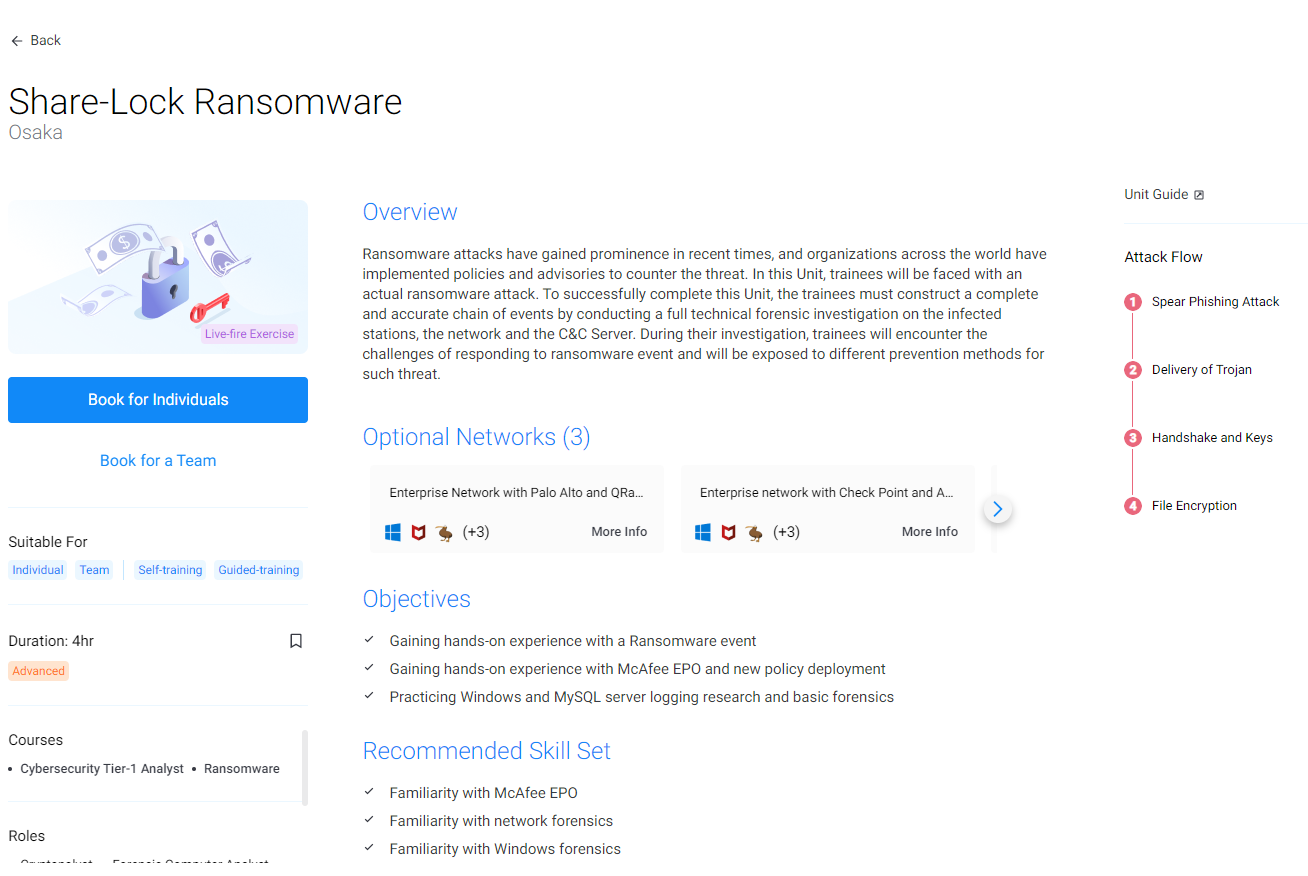Click the Windows icon in the Palo Alto network card
The image size is (1308, 876).
click(x=393, y=532)
